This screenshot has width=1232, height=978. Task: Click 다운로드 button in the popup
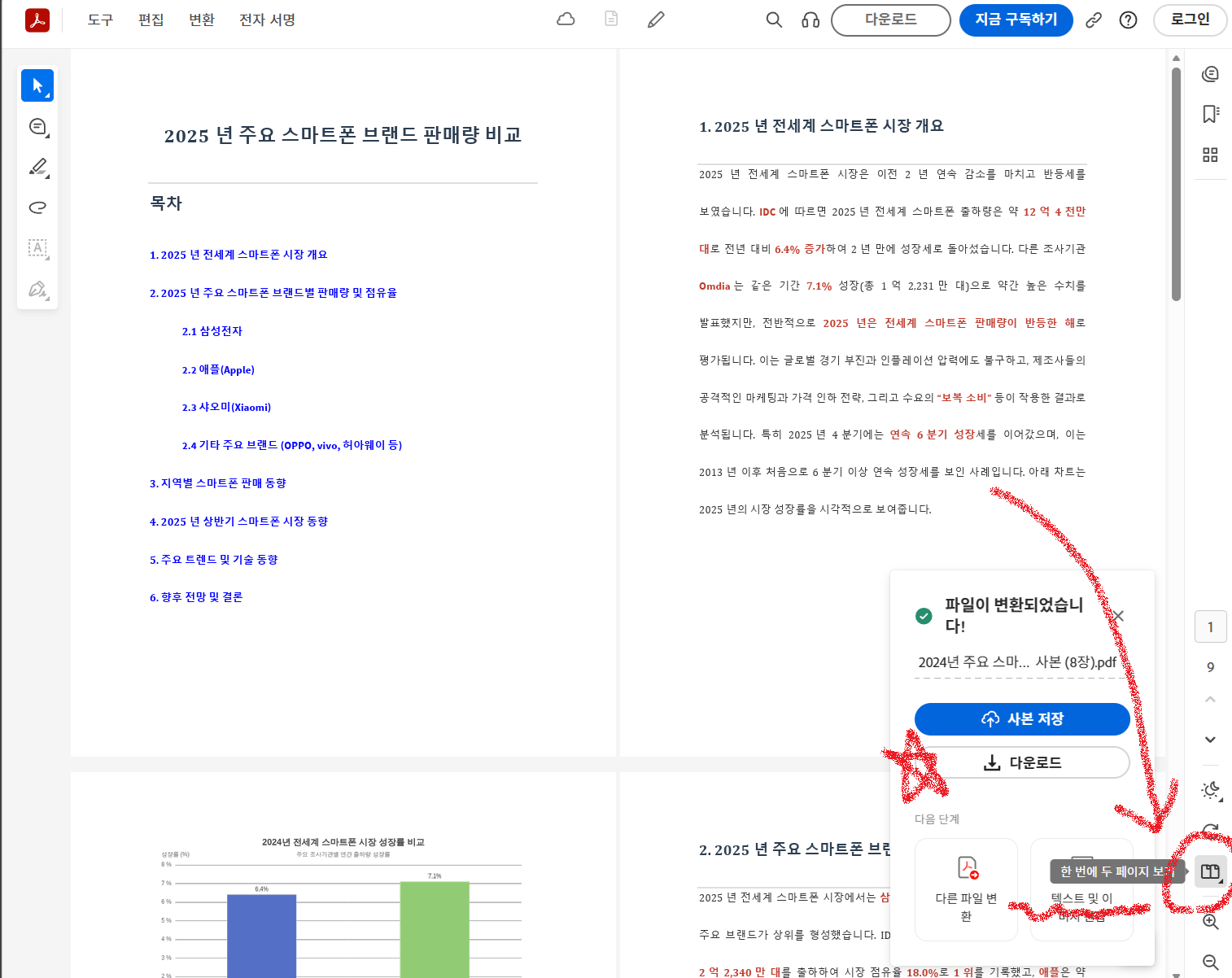click(x=1022, y=762)
